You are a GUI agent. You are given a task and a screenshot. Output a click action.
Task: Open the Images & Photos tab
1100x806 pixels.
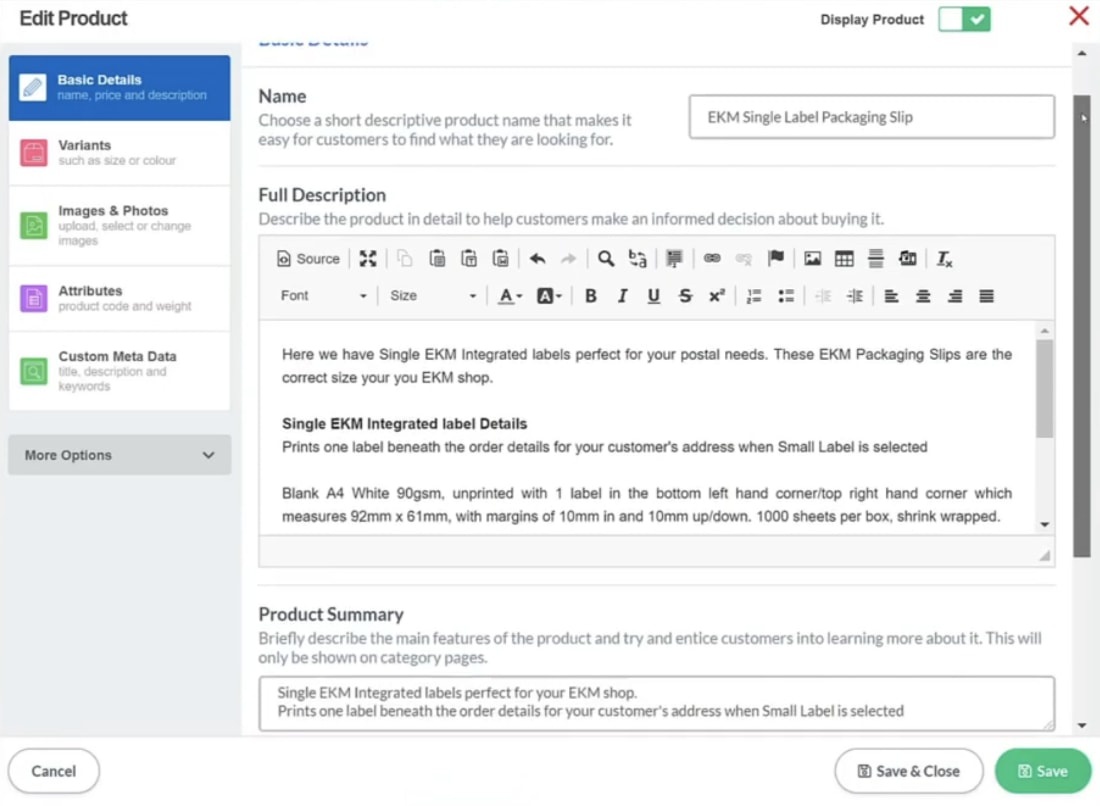pos(119,225)
